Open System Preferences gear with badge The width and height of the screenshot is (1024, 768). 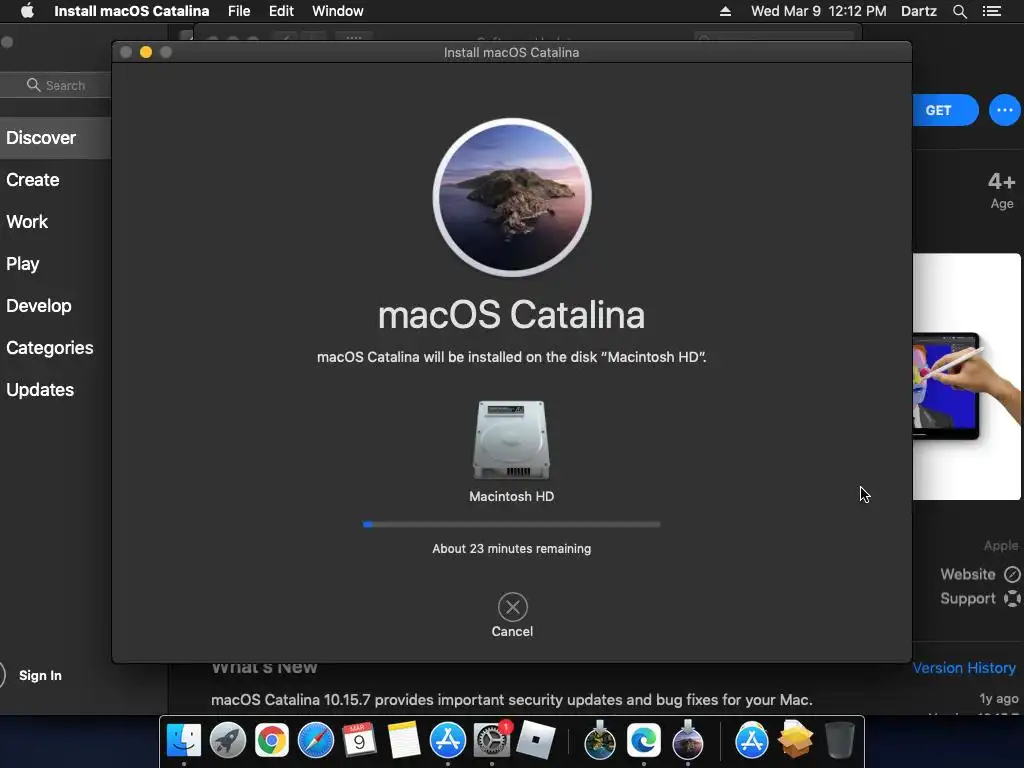[x=491, y=741]
